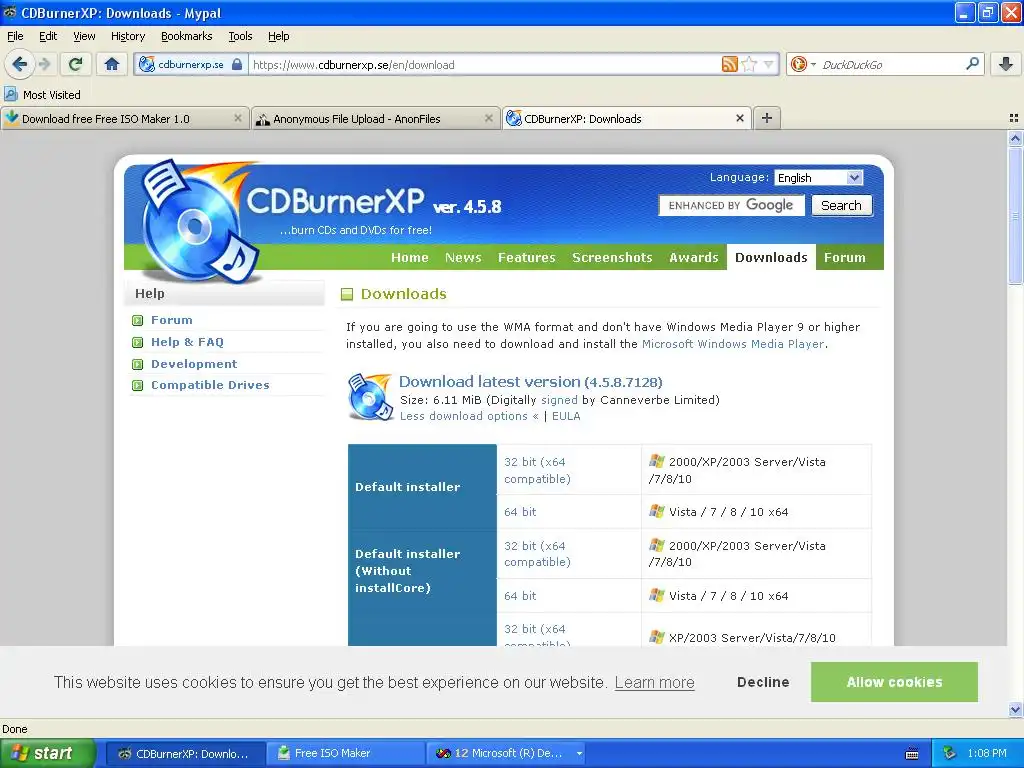Click the browser Forward arrow
Viewport: 1024px width, 768px height.
click(x=44, y=64)
